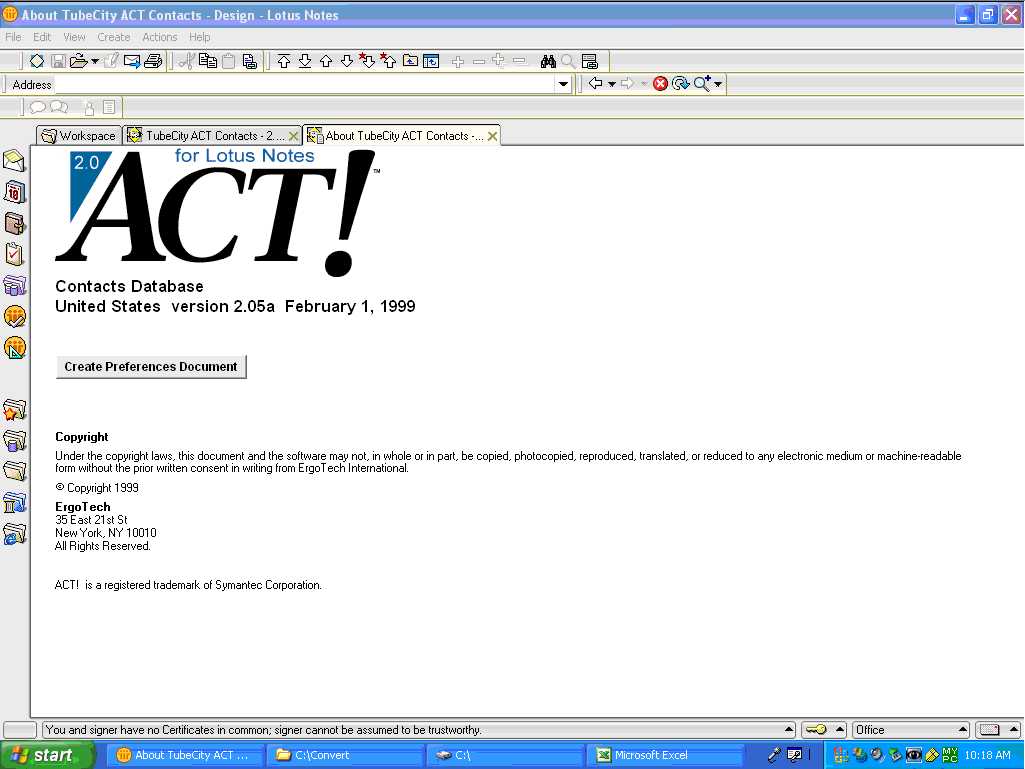The height and width of the screenshot is (769, 1025).
Task: Switch to the C:\Convert taskbar window
Action: click(x=344, y=755)
